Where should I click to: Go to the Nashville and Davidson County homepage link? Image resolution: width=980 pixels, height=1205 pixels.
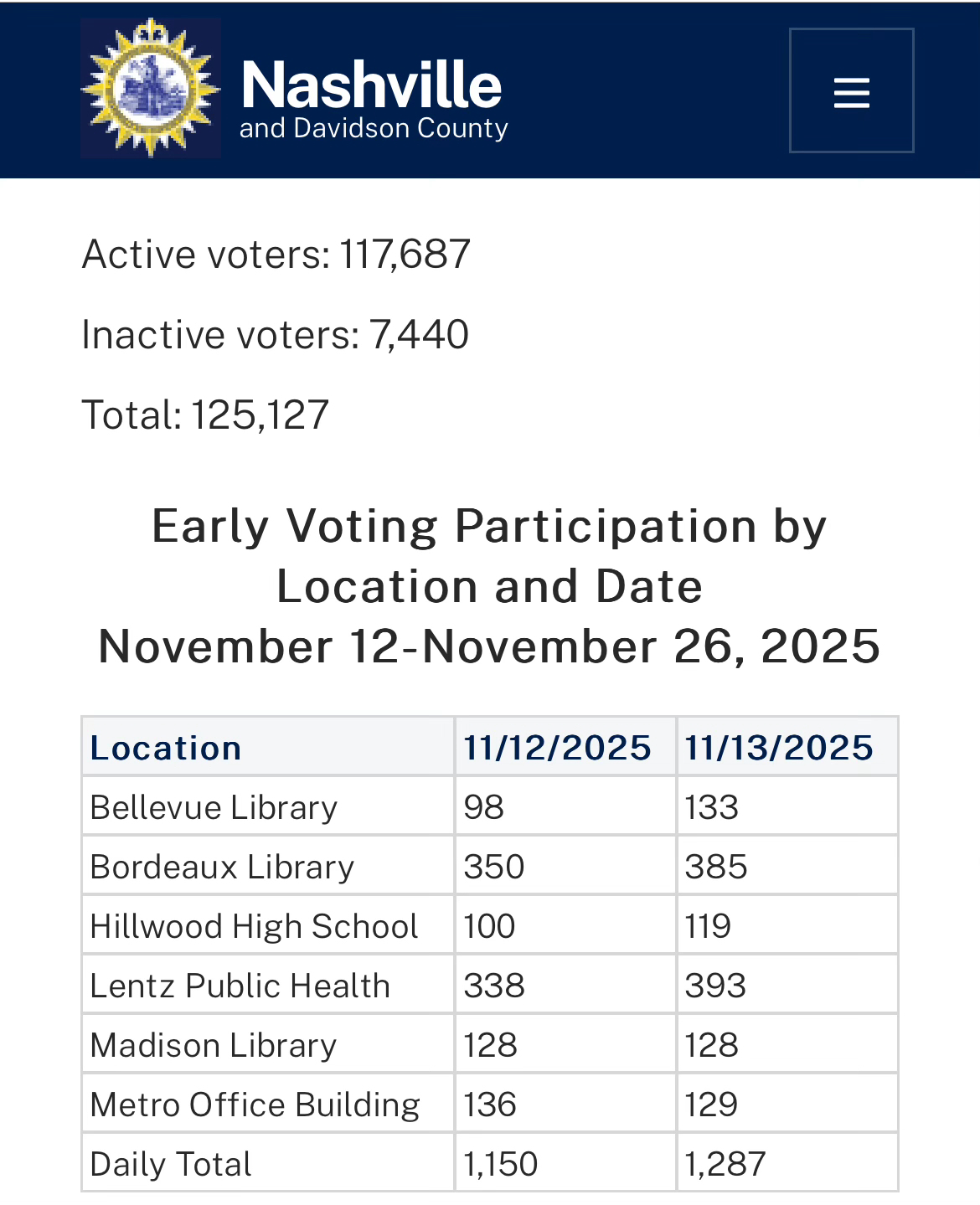coord(373,99)
